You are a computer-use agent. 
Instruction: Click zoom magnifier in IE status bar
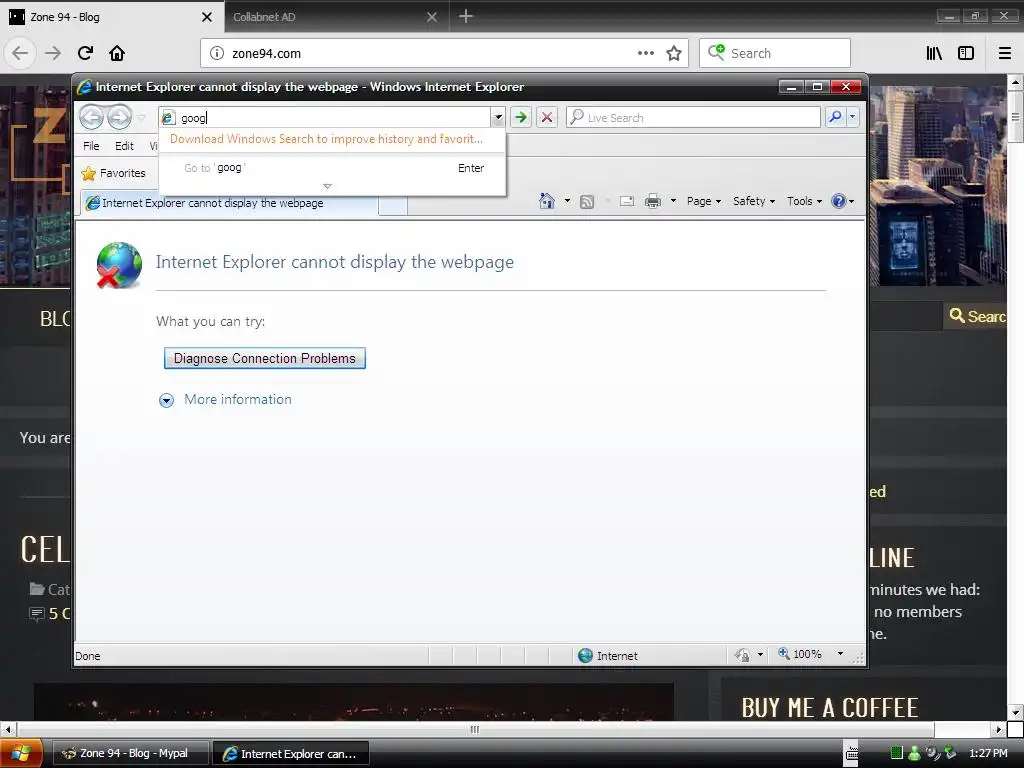click(784, 654)
